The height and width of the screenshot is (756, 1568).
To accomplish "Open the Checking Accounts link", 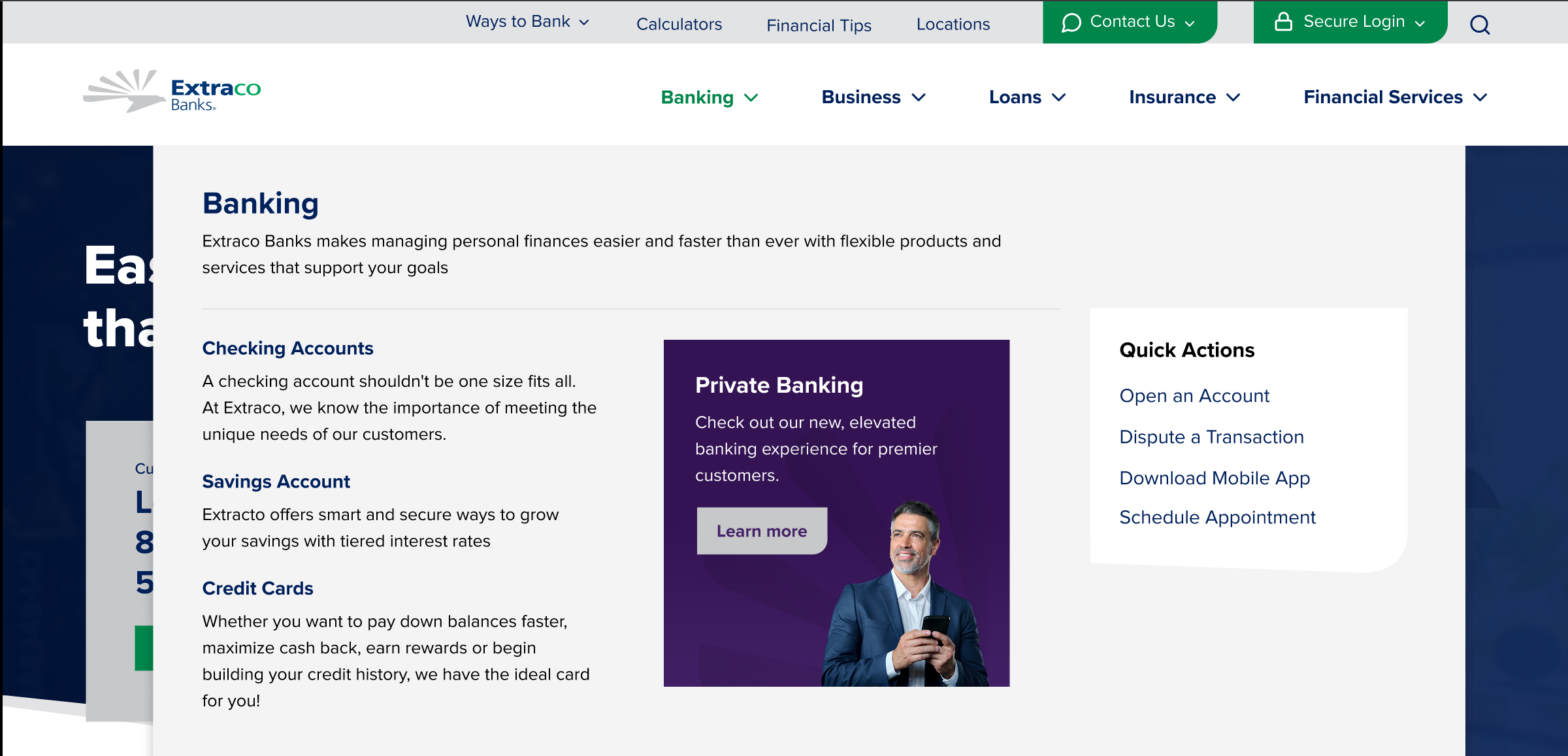I will coord(287,348).
